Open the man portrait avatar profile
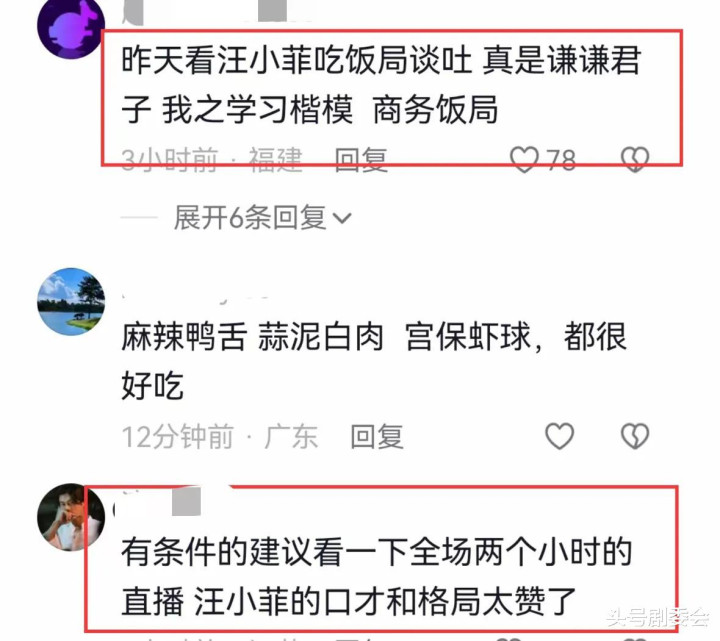Image resolution: width=720 pixels, height=641 pixels. point(71,517)
